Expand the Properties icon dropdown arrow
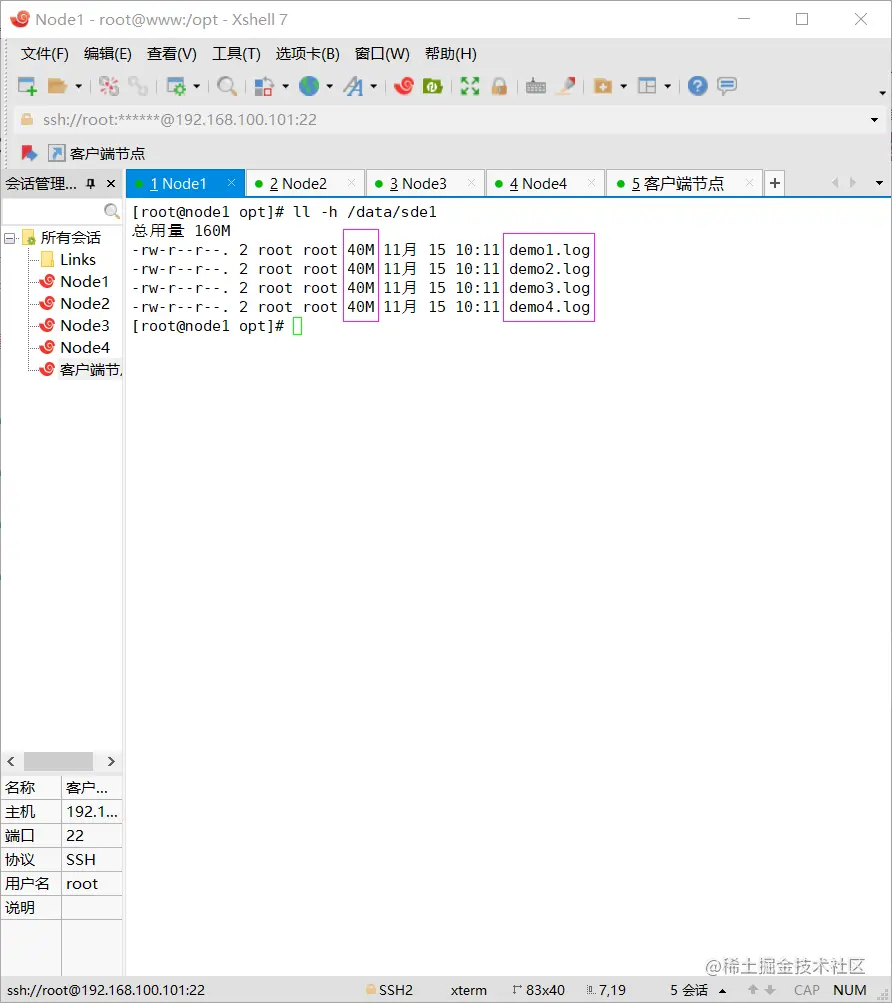The height and width of the screenshot is (1003, 892). click(x=196, y=86)
